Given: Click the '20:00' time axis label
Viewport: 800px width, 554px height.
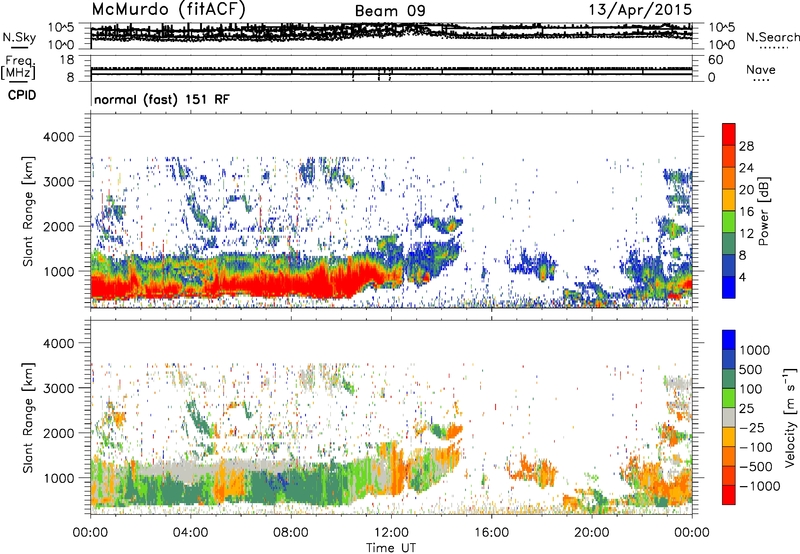Looking at the screenshot, I should [x=591, y=533].
